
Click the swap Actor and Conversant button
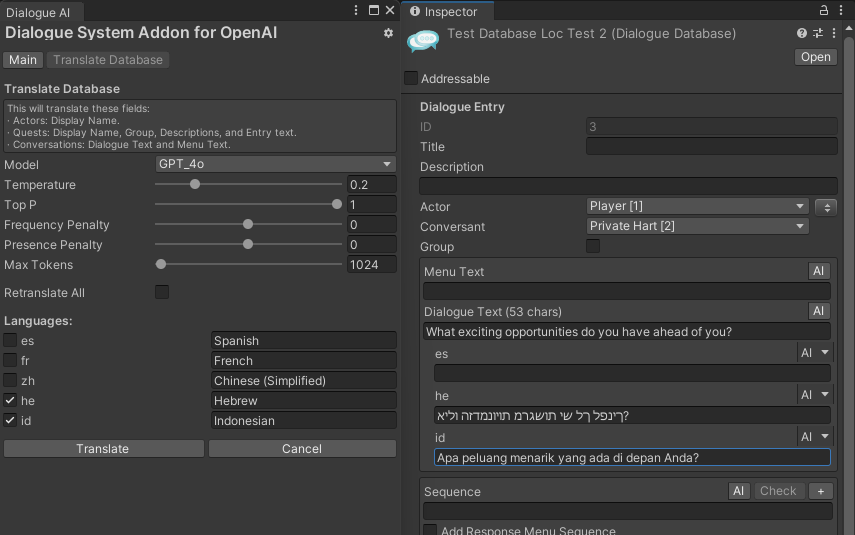pyautogui.click(x=826, y=207)
